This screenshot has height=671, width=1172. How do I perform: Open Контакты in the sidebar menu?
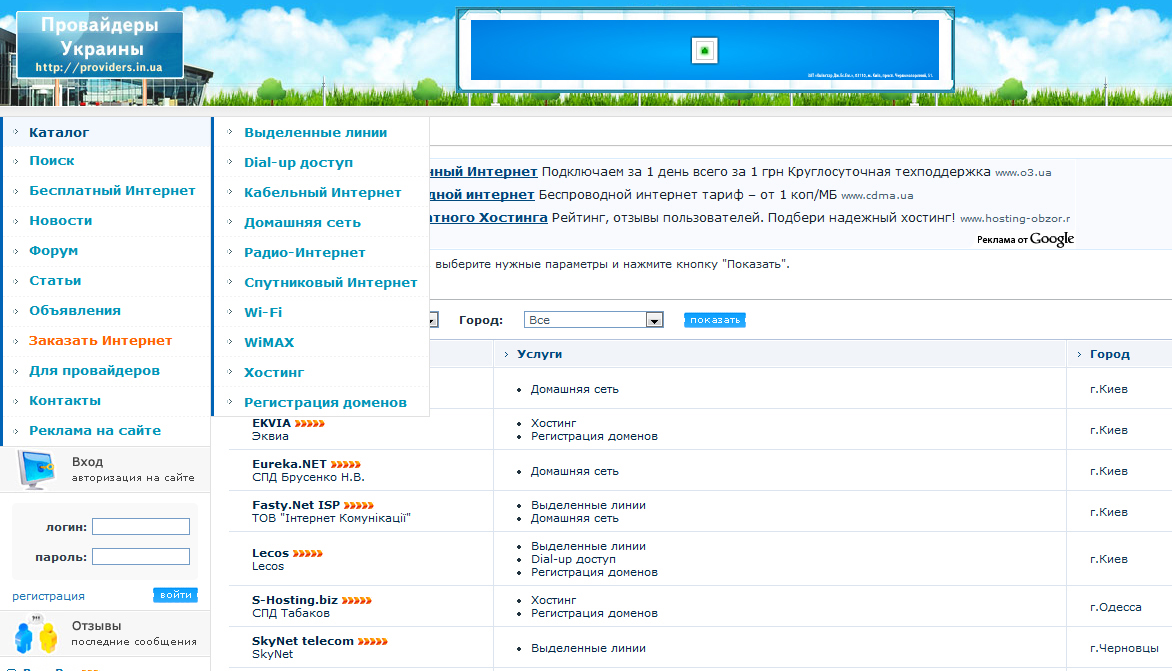click(x=64, y=401)
